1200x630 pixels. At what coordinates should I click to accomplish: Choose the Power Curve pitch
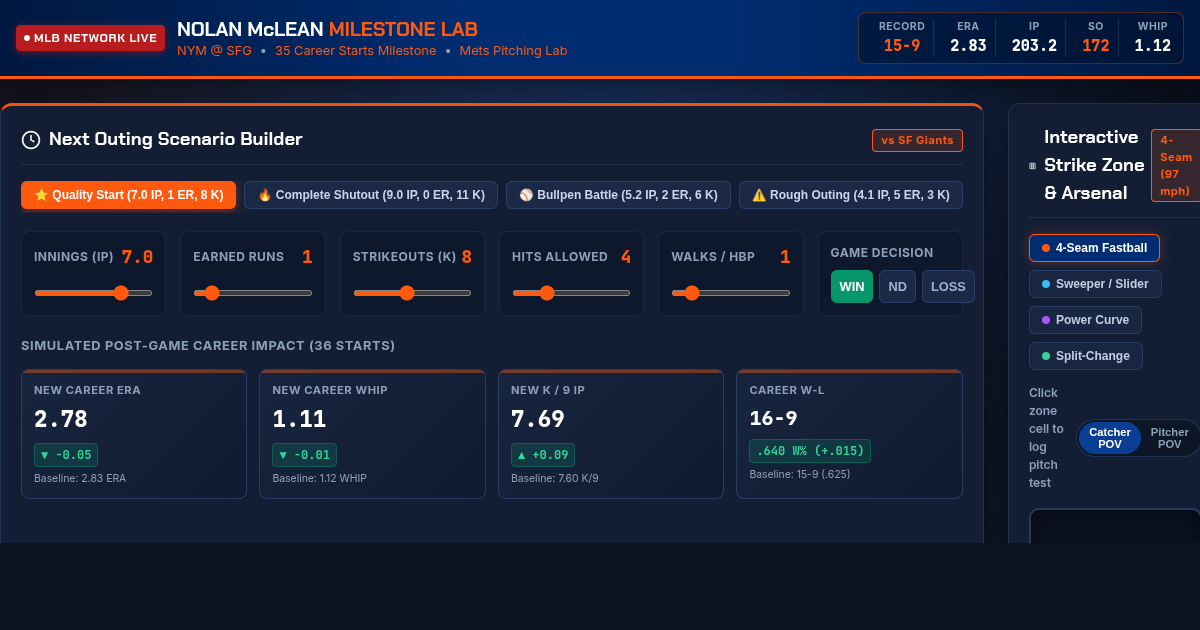(1085, 320)
